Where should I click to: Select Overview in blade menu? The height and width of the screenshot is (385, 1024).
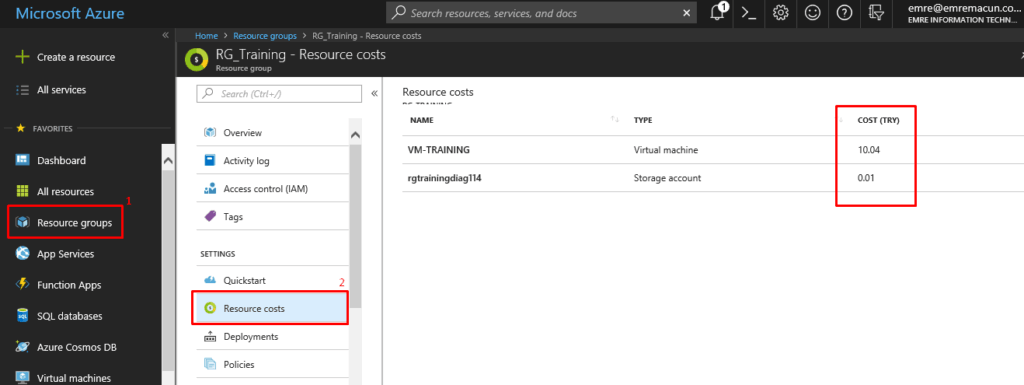click(x=242, y=132)
